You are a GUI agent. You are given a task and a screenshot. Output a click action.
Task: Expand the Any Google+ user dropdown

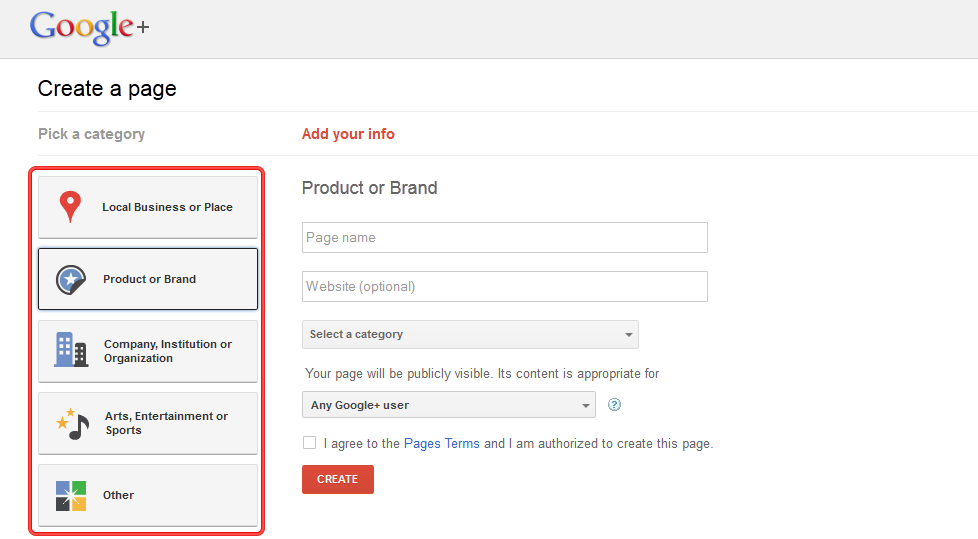(448, 405)
